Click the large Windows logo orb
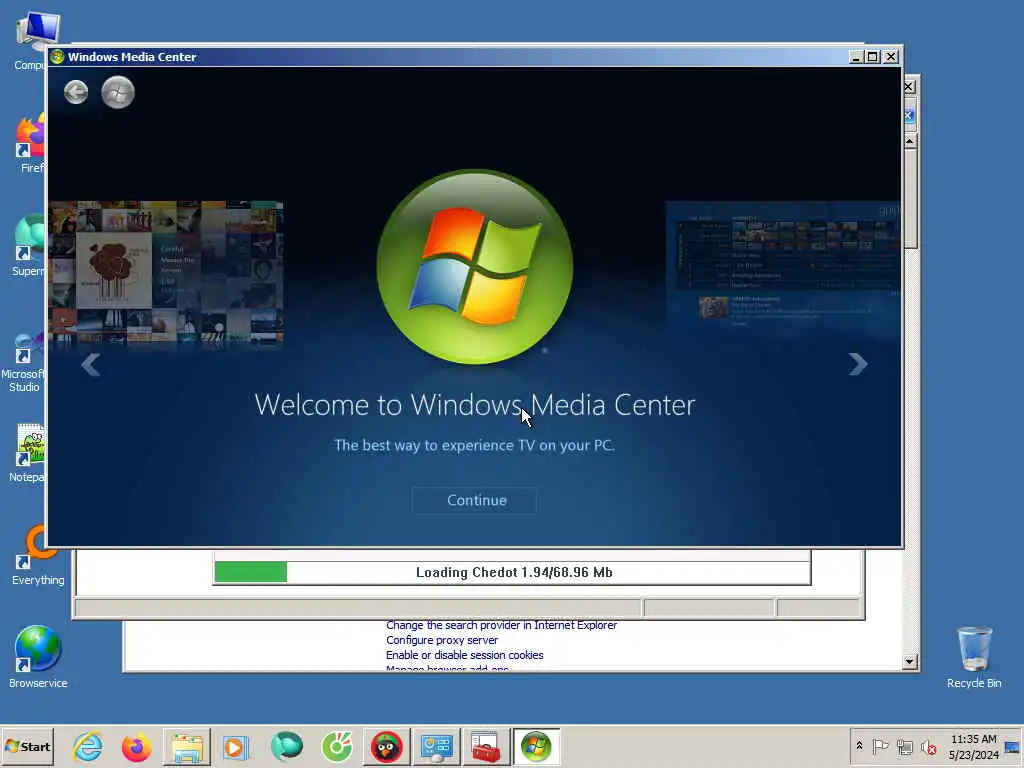The height and width of the screenshot is (768, 1024). 475,266
